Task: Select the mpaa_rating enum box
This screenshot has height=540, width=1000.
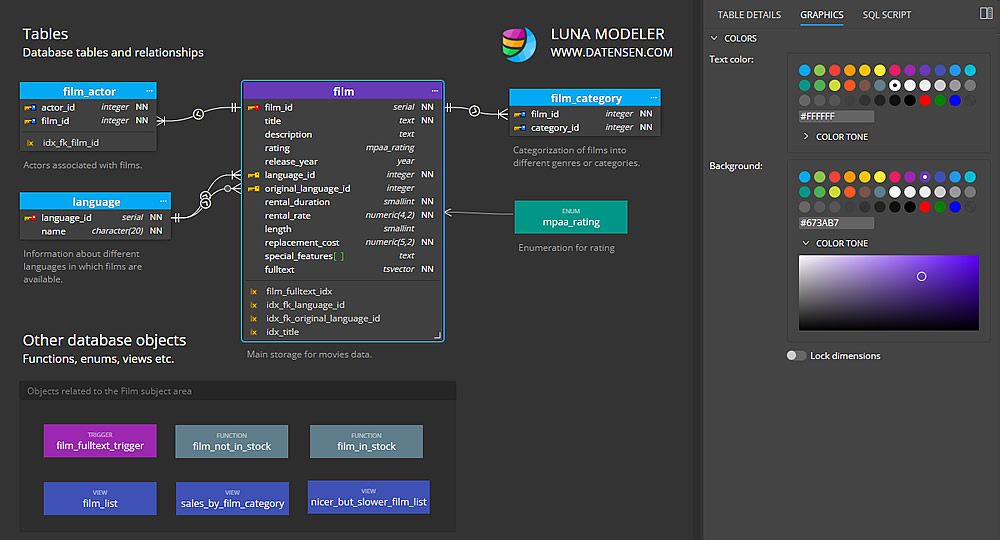Action: tap(571, 217)
